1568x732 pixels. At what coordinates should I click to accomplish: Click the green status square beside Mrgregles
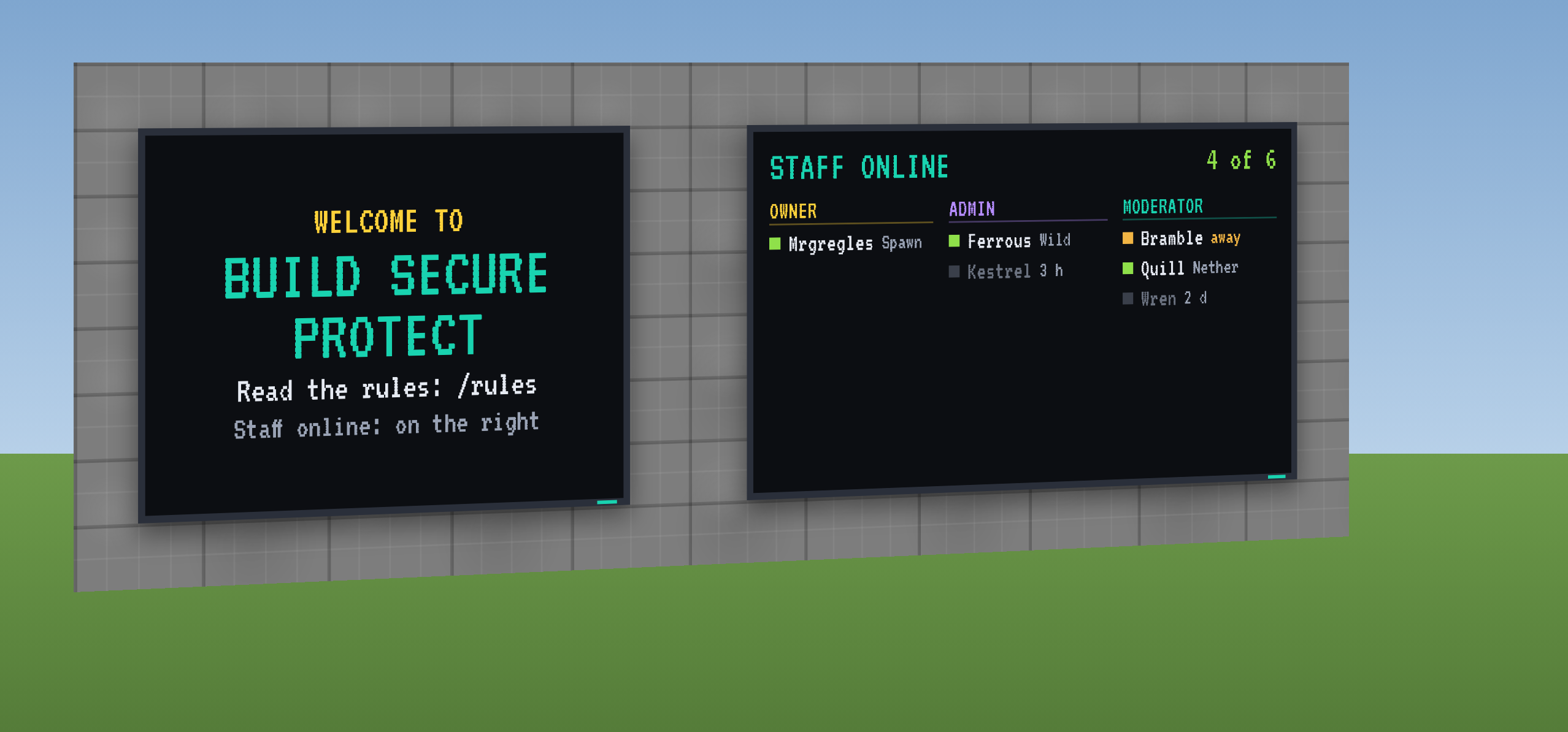[775, 244]
